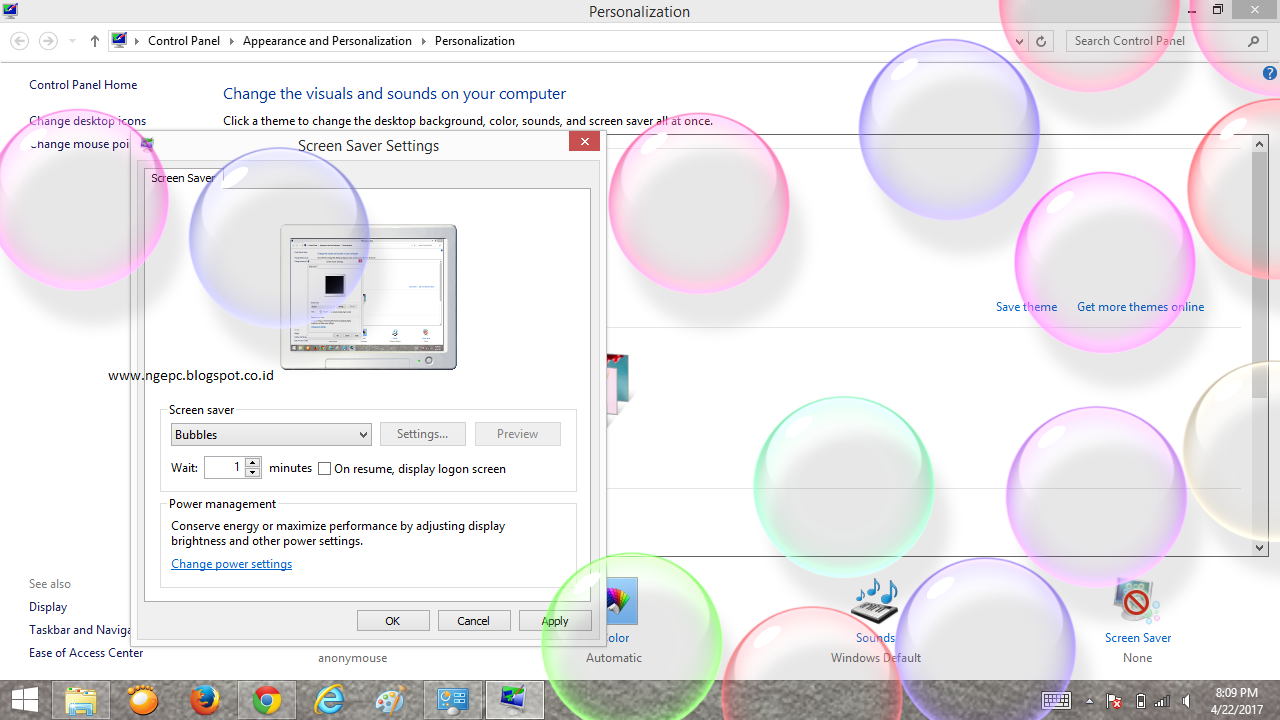Screen dimensions: 1280x720
Task: Click the Help question mark icon
Action: point(1269,73)
